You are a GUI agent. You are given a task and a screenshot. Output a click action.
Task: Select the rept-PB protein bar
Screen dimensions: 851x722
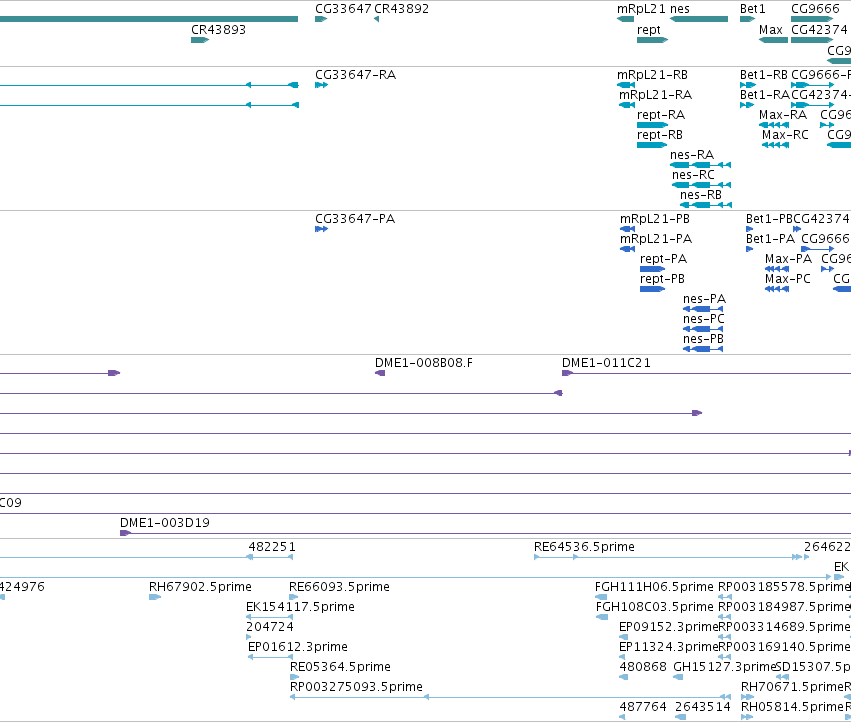point(652,289)
